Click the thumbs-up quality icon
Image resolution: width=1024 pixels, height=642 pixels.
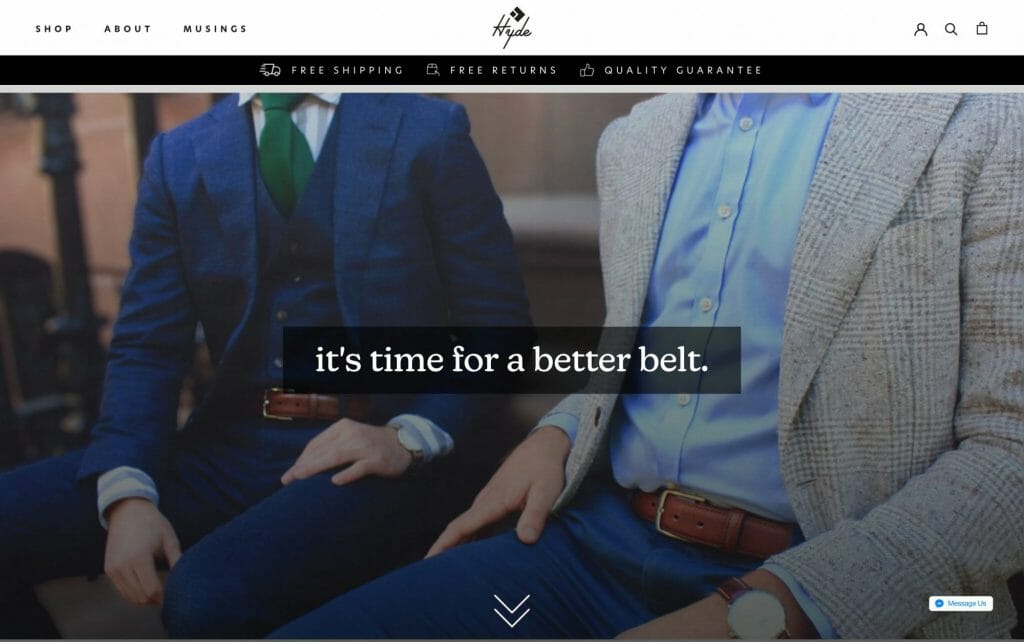tap(587, 70)
